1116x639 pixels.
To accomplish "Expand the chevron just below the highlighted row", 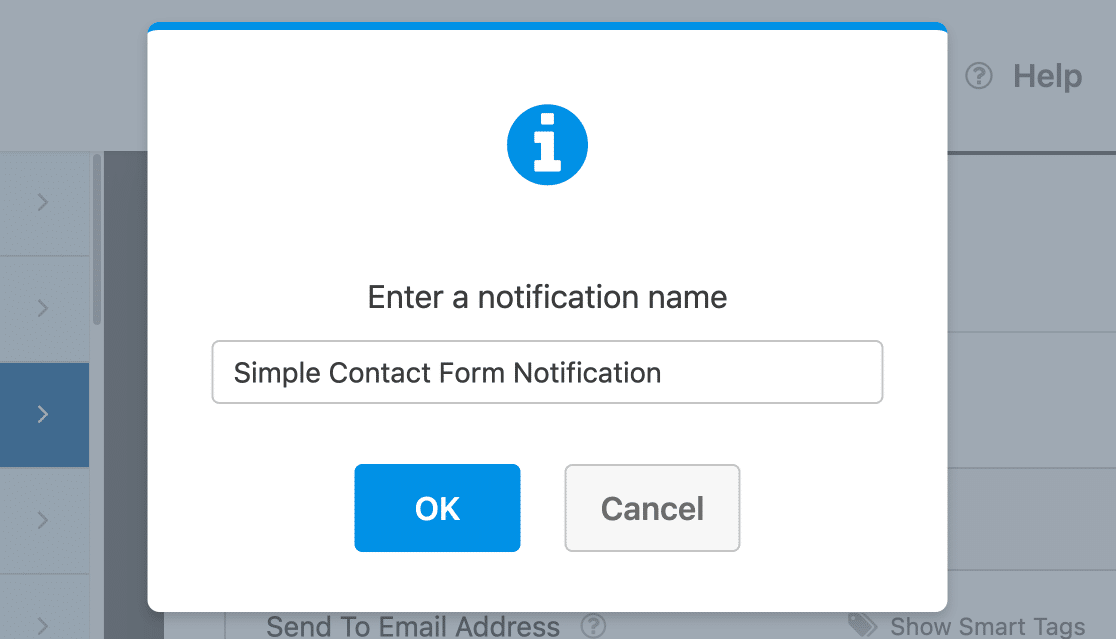I will 42,520.
